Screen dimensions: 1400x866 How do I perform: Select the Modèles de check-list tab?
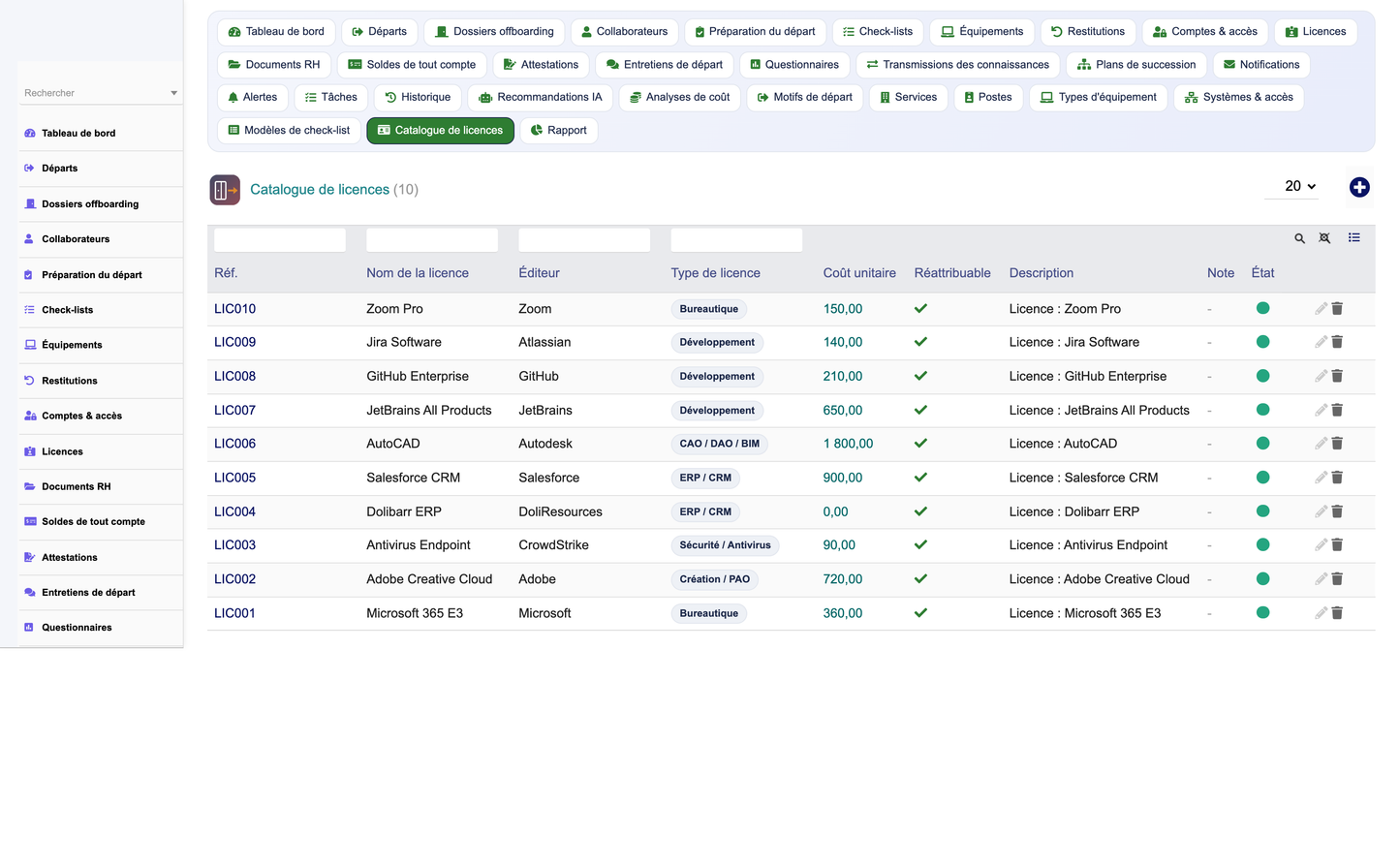click(289, 131)
